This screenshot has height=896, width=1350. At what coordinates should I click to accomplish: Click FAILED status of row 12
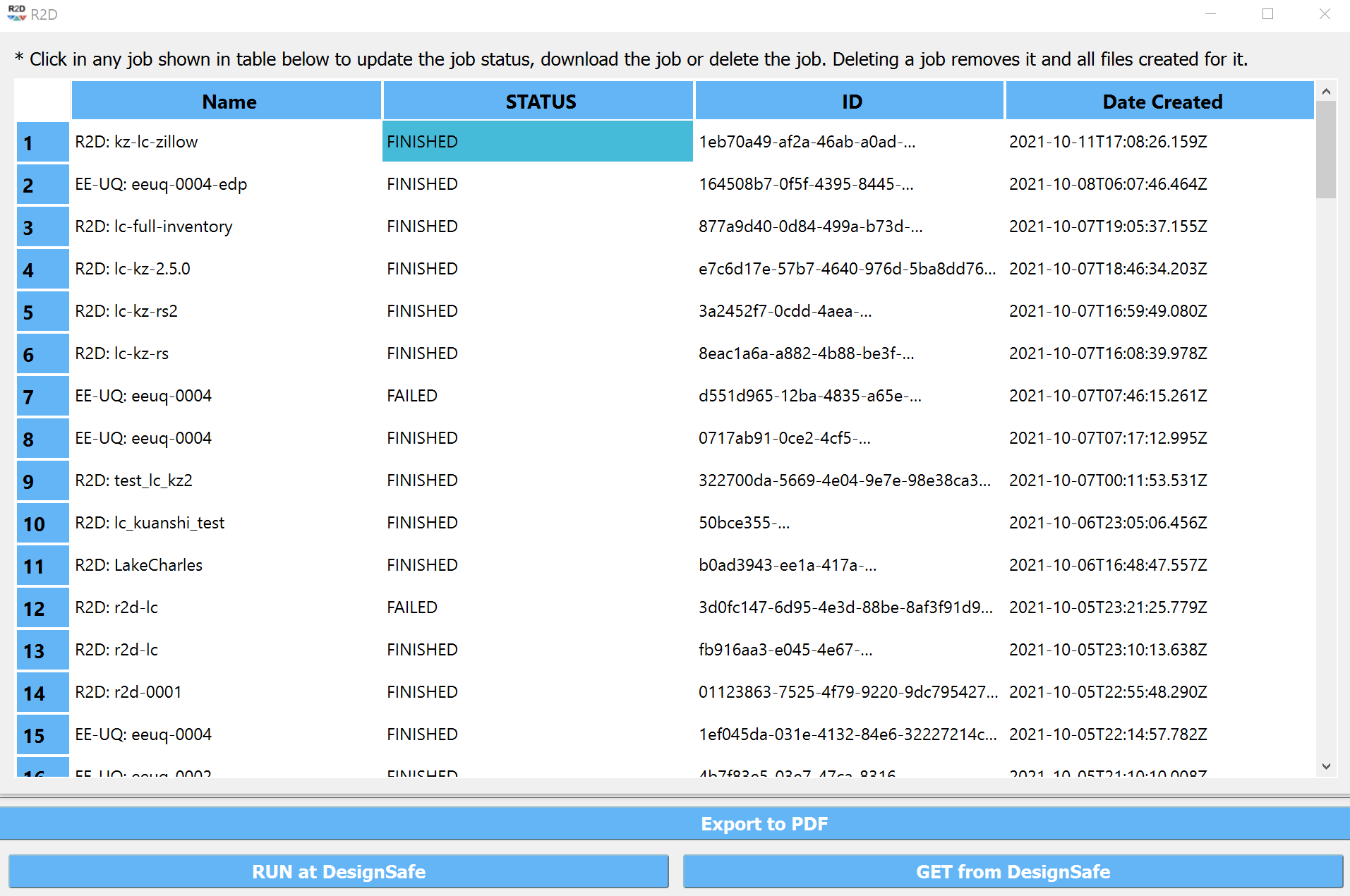(412, 607)
